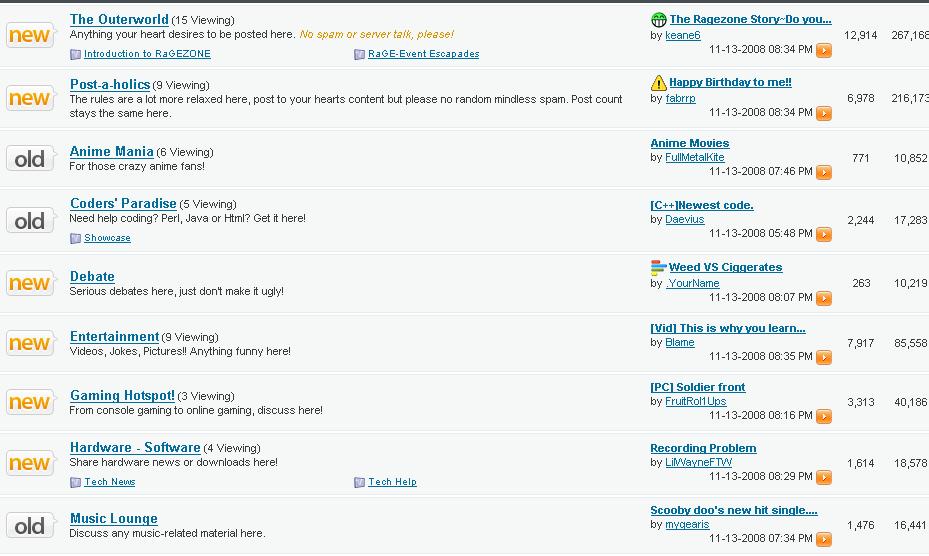Viewport: 929px width, 556px height.
Task: Open the Debate forum
Action: point(92,277)
